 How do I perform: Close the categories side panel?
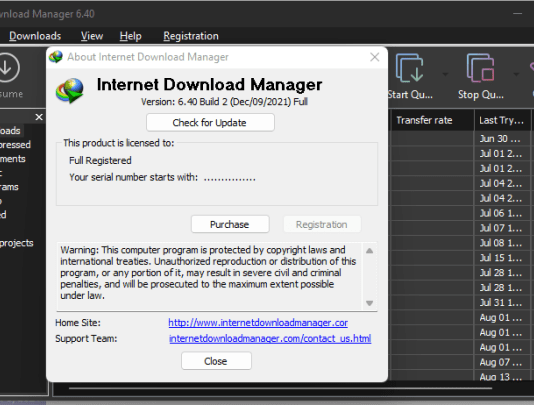coord(39,117)
